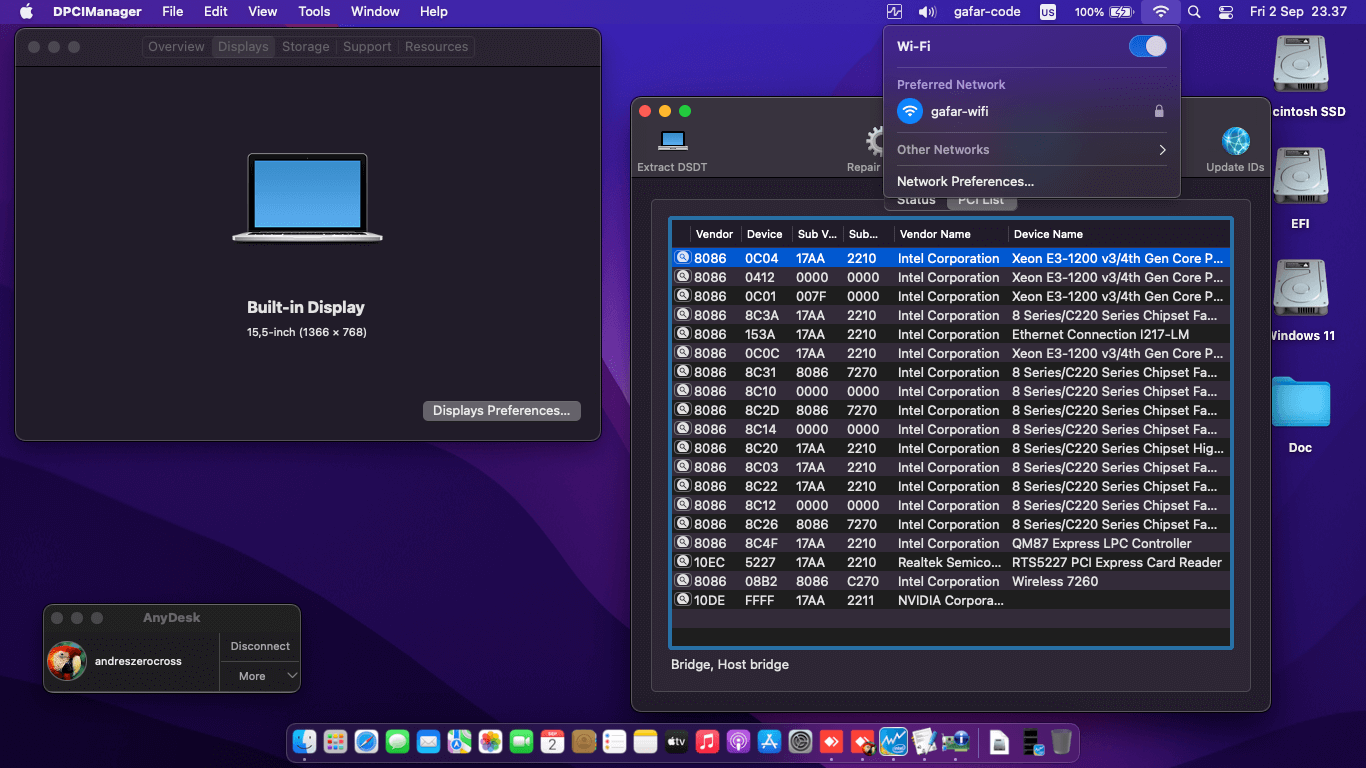This screenshot has height=768, width=1366.
Task: Click the Vendor column header
Action: coord(714,234)
